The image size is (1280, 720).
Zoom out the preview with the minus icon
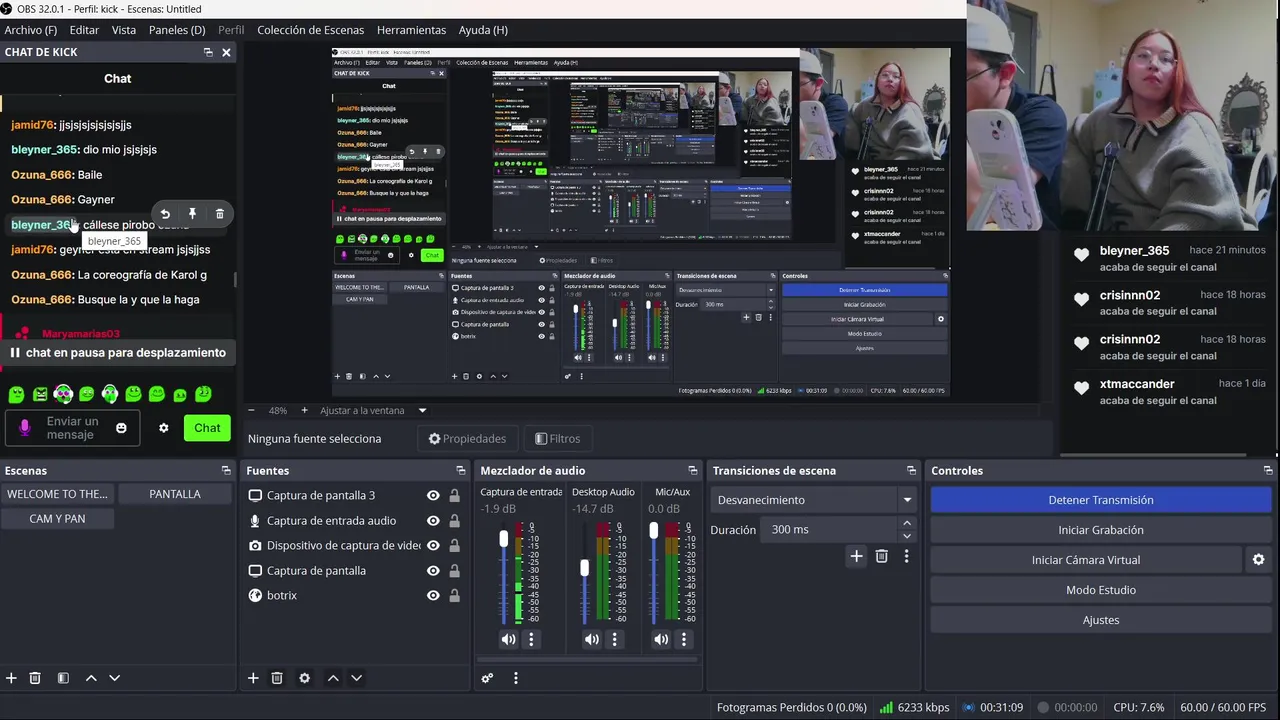[252, 410]
